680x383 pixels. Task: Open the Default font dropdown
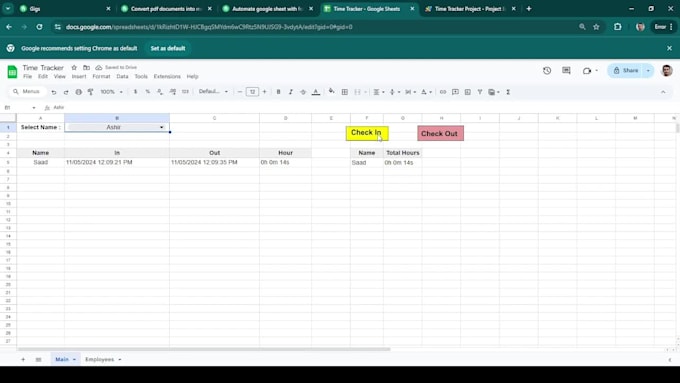[x=213, y=92]
